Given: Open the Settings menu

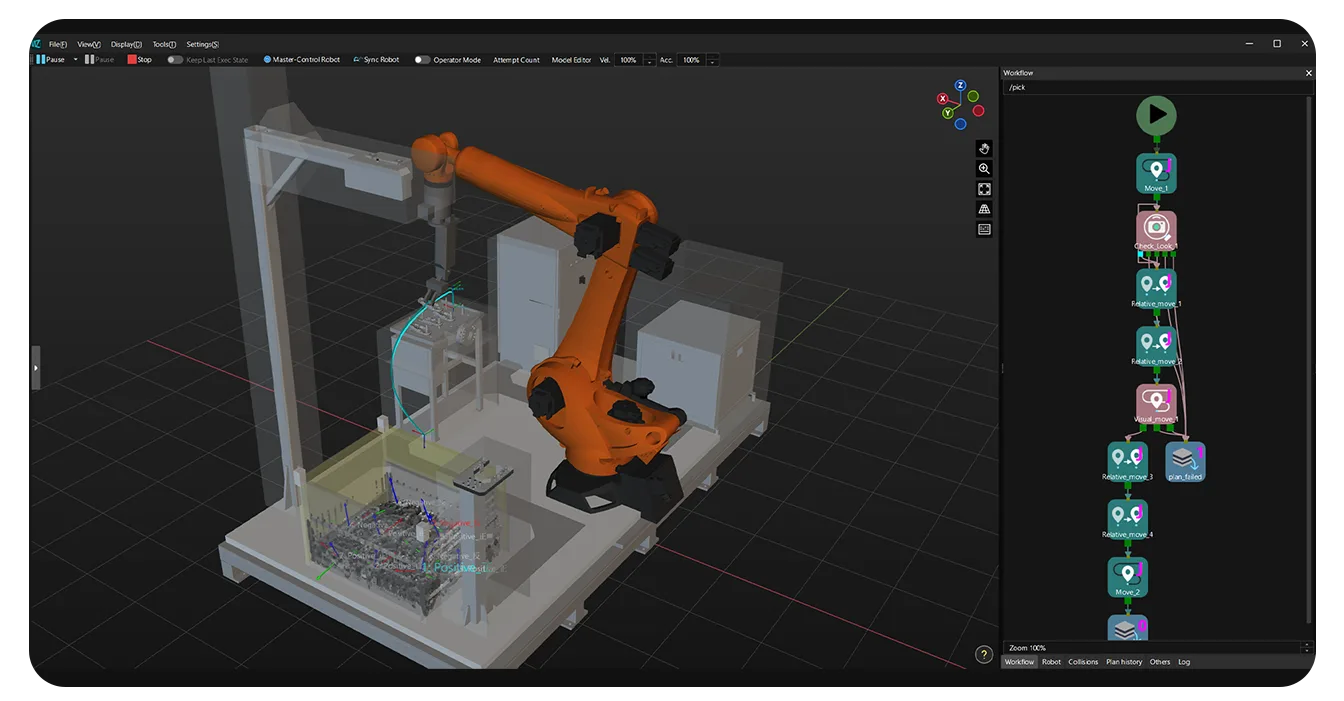Looking at the screenshot, I should tap(202, 44).
